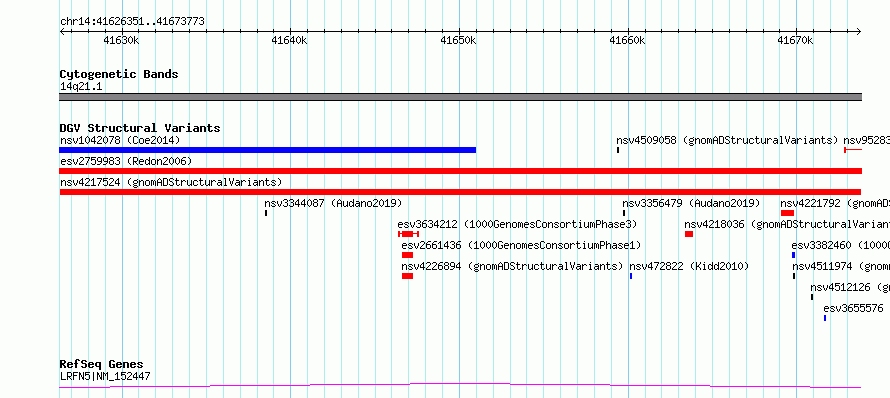
Task: Click the DGV Structural Variants track title
Action: 140,128
